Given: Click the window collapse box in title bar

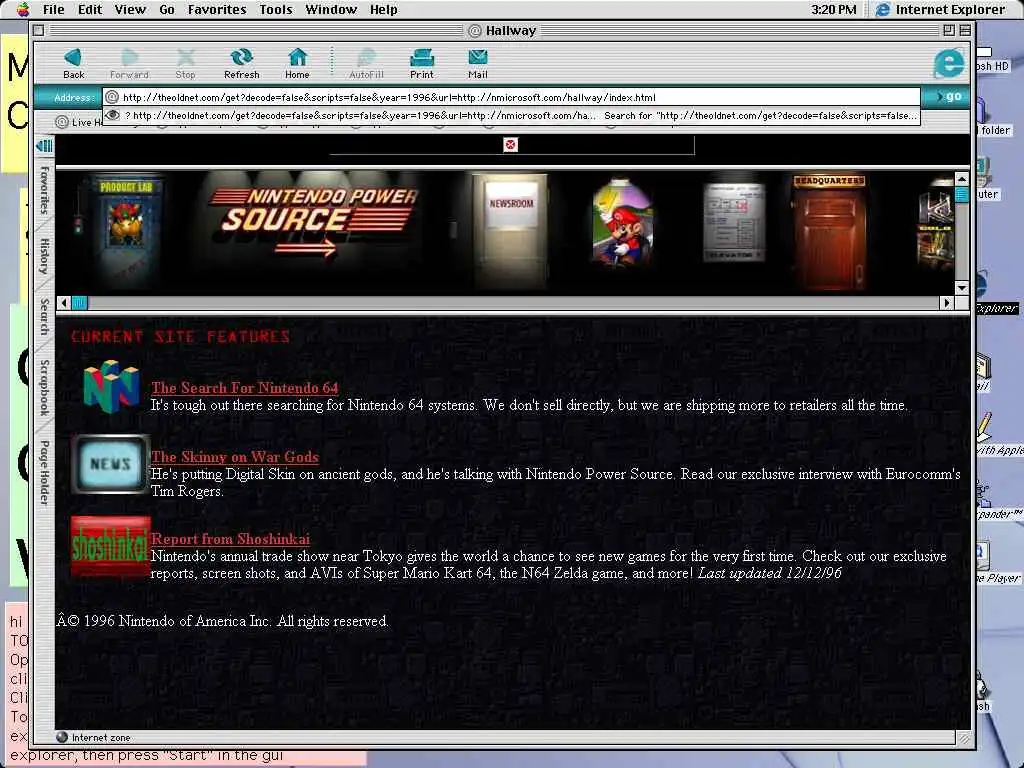Looking at the screenshot, I should pyautogui.click(x=965, y=30).
